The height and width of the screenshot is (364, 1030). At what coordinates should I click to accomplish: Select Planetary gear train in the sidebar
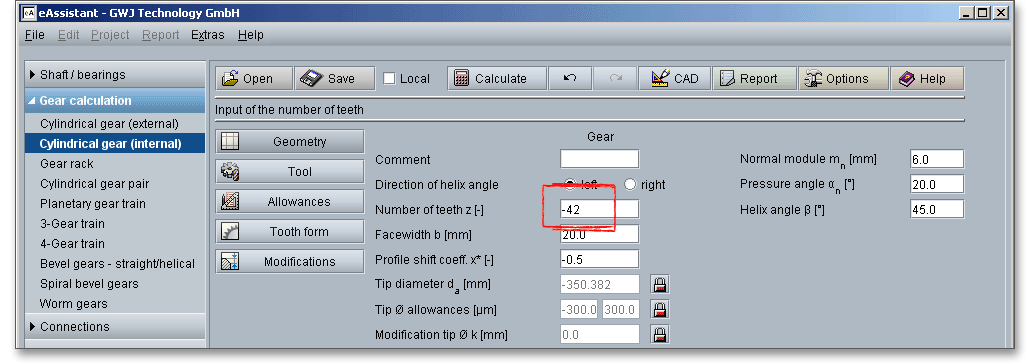coord(93,204)
